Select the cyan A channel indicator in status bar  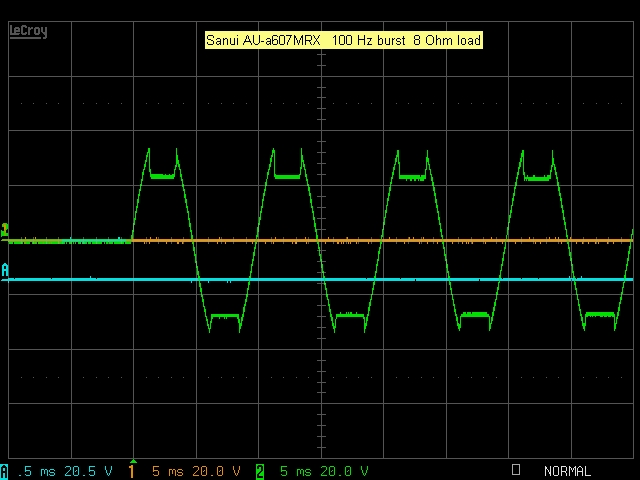tap(4, 471)
